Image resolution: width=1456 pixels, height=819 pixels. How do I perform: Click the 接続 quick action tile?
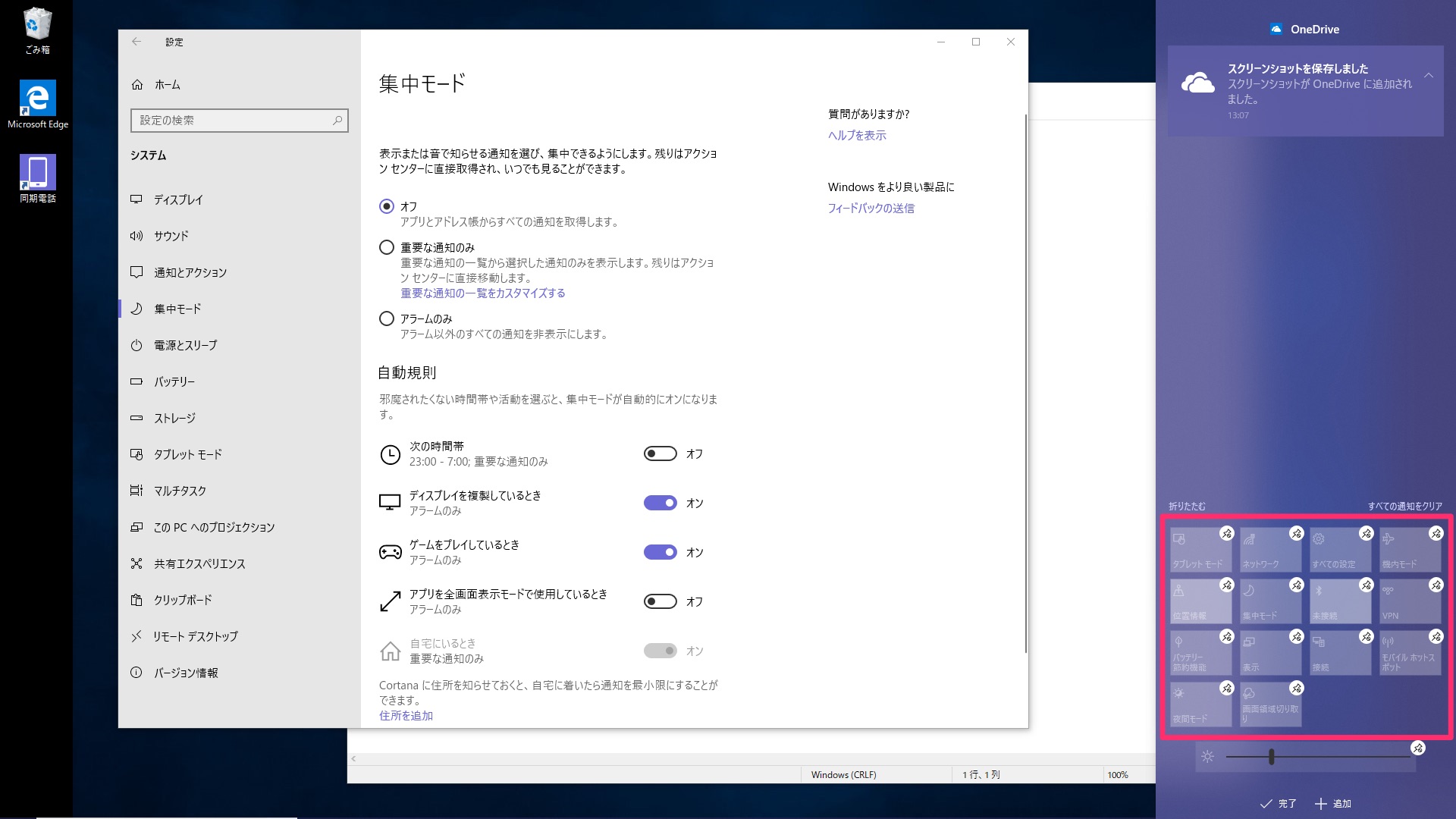pos(1340,653)
